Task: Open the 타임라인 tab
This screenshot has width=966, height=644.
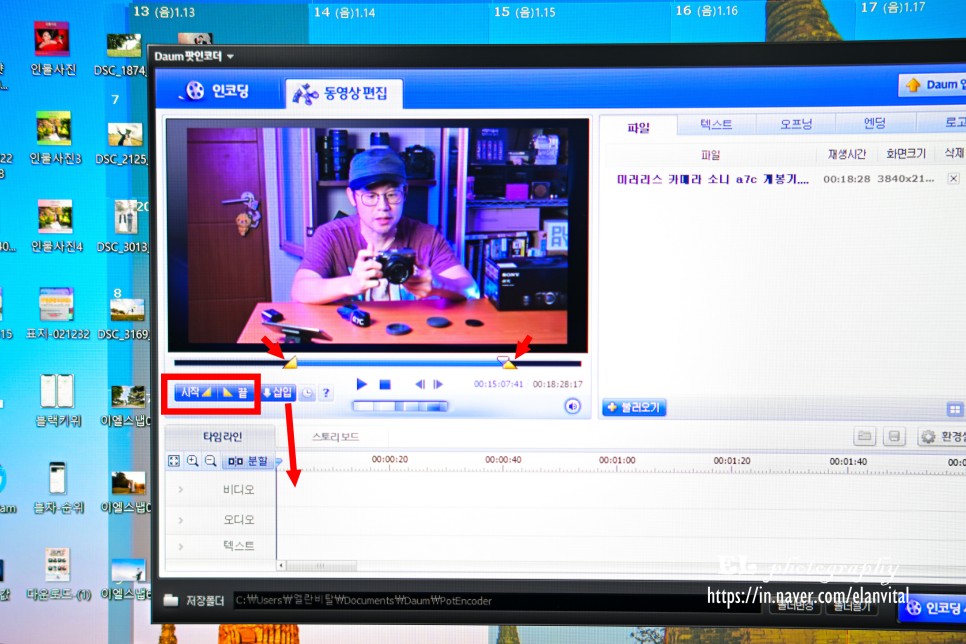Action: click(x=222, y=437)
